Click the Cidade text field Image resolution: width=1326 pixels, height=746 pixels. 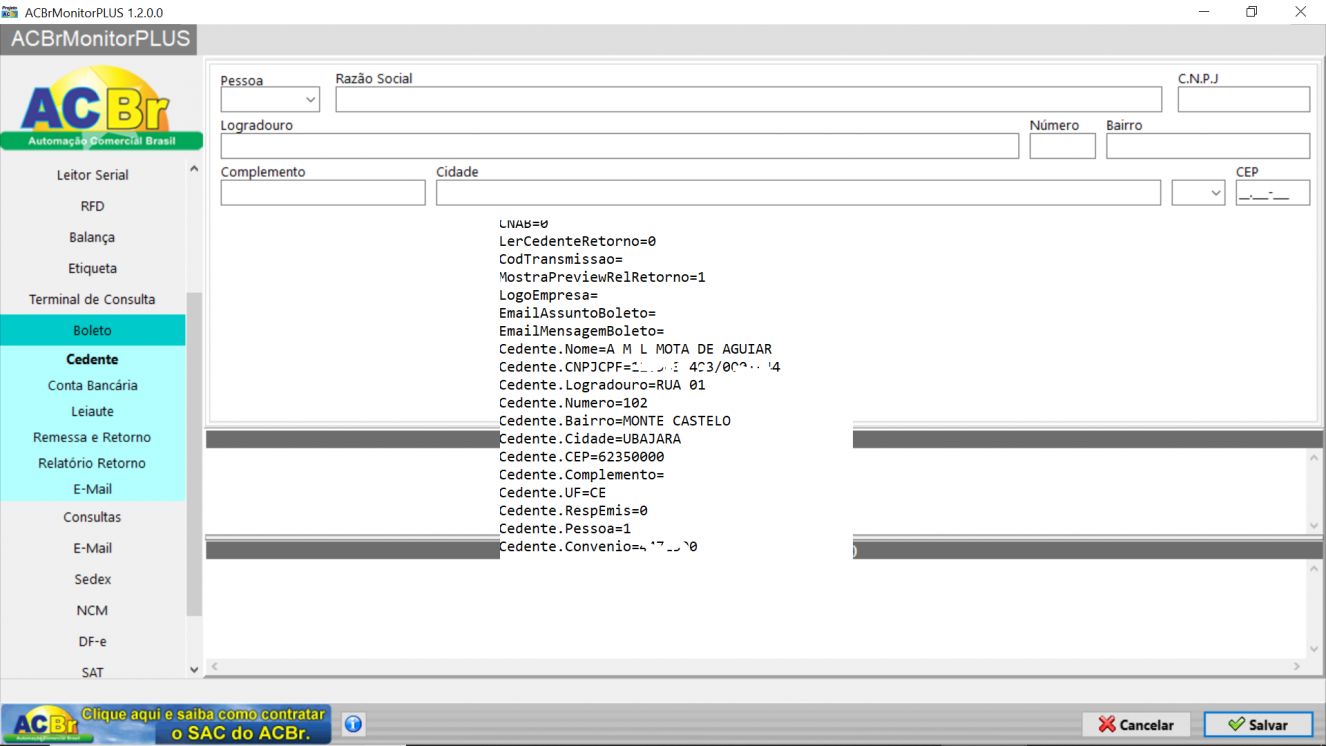click(798, 193)
